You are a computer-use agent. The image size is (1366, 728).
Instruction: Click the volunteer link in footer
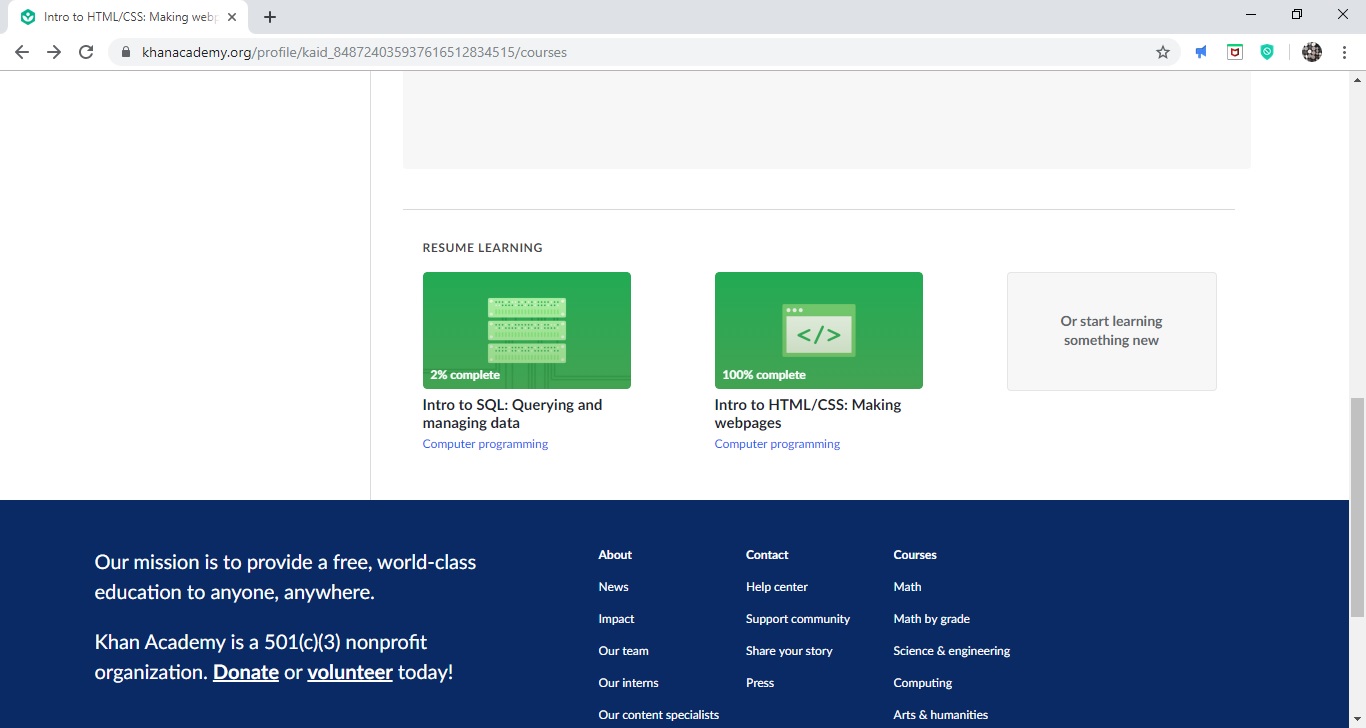click(350, 672)
